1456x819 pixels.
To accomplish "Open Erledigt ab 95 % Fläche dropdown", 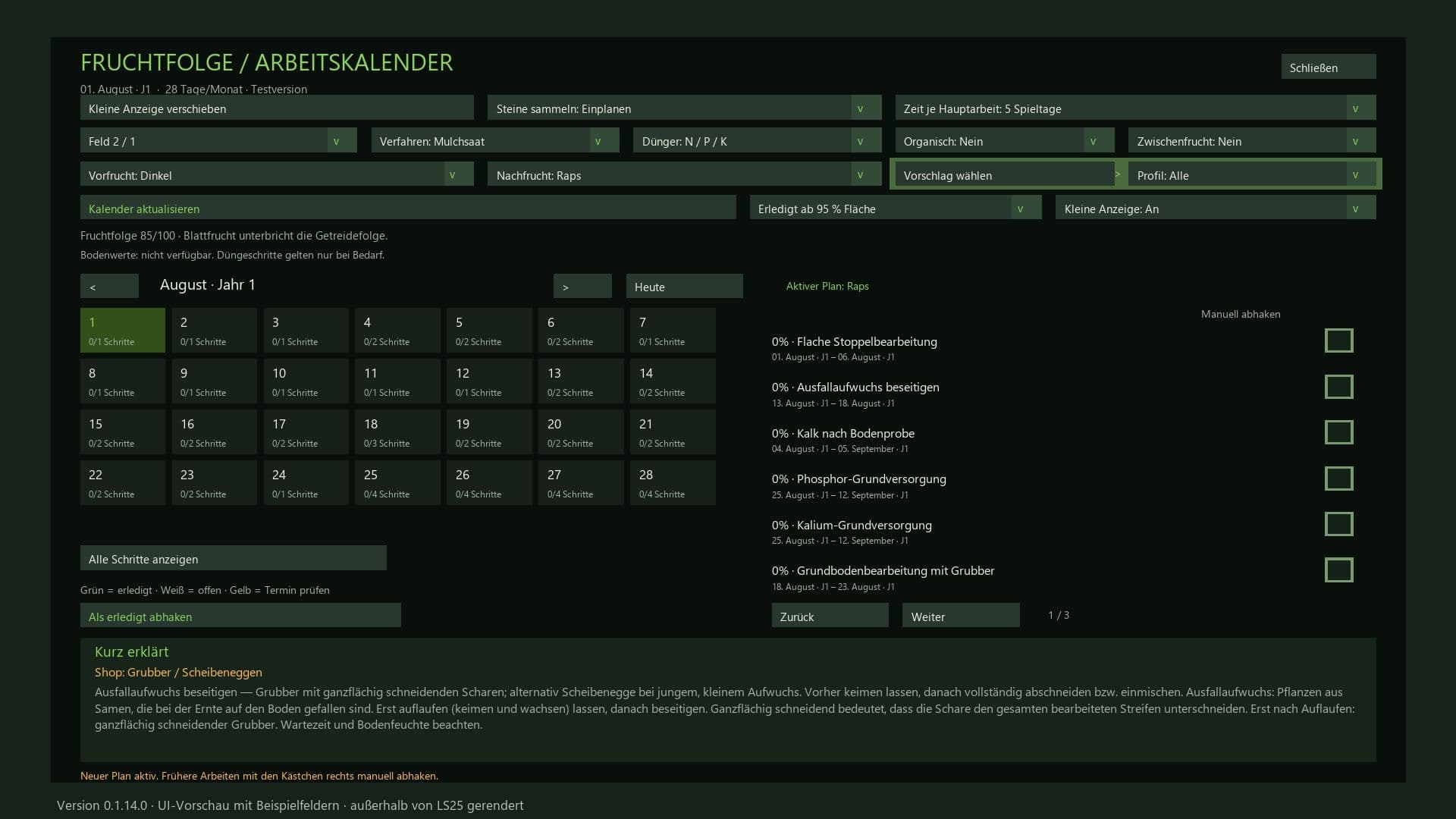I will pos(896,208).
